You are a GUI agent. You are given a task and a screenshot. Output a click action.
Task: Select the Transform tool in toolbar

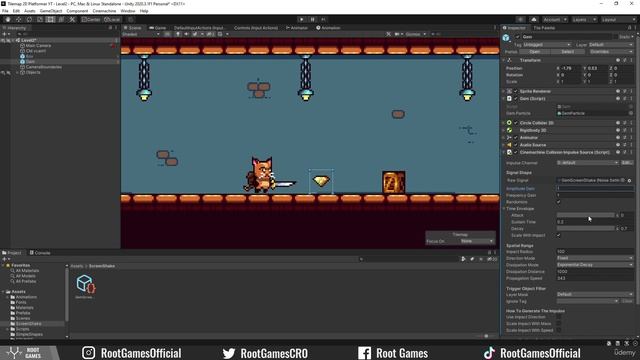[x=61, y=19]
